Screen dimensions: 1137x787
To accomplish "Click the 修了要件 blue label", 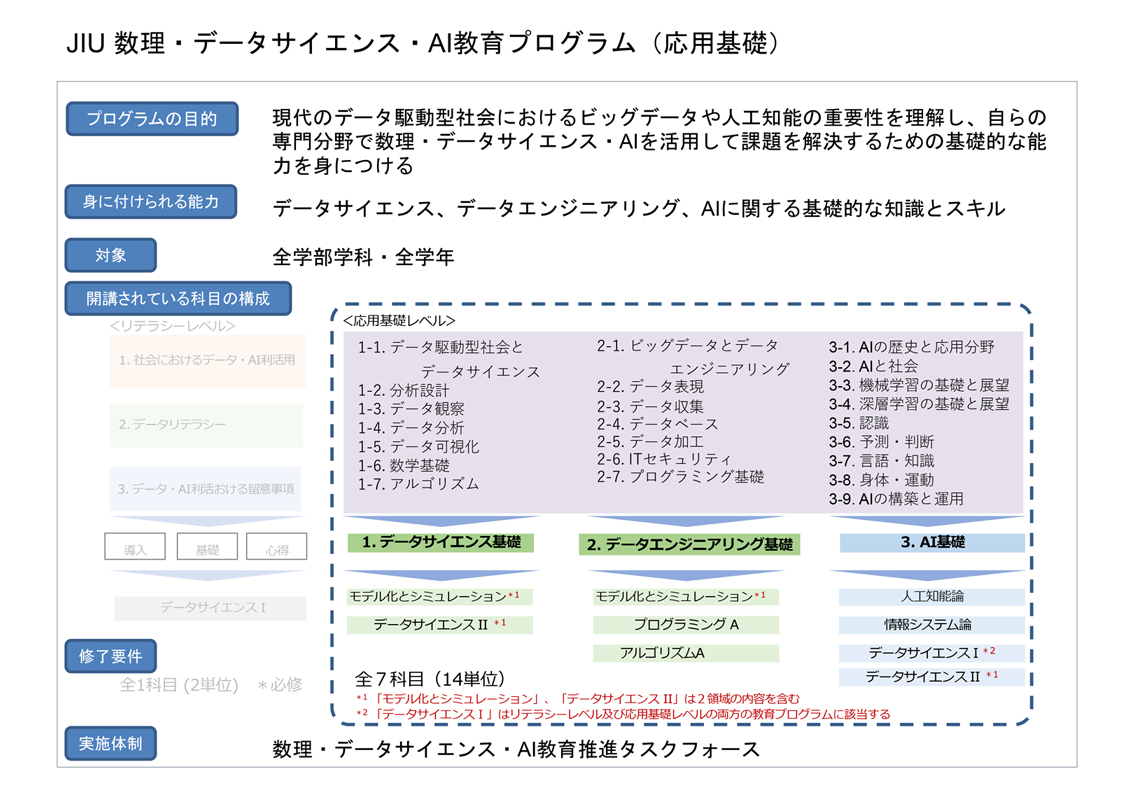I will (111, 656).
